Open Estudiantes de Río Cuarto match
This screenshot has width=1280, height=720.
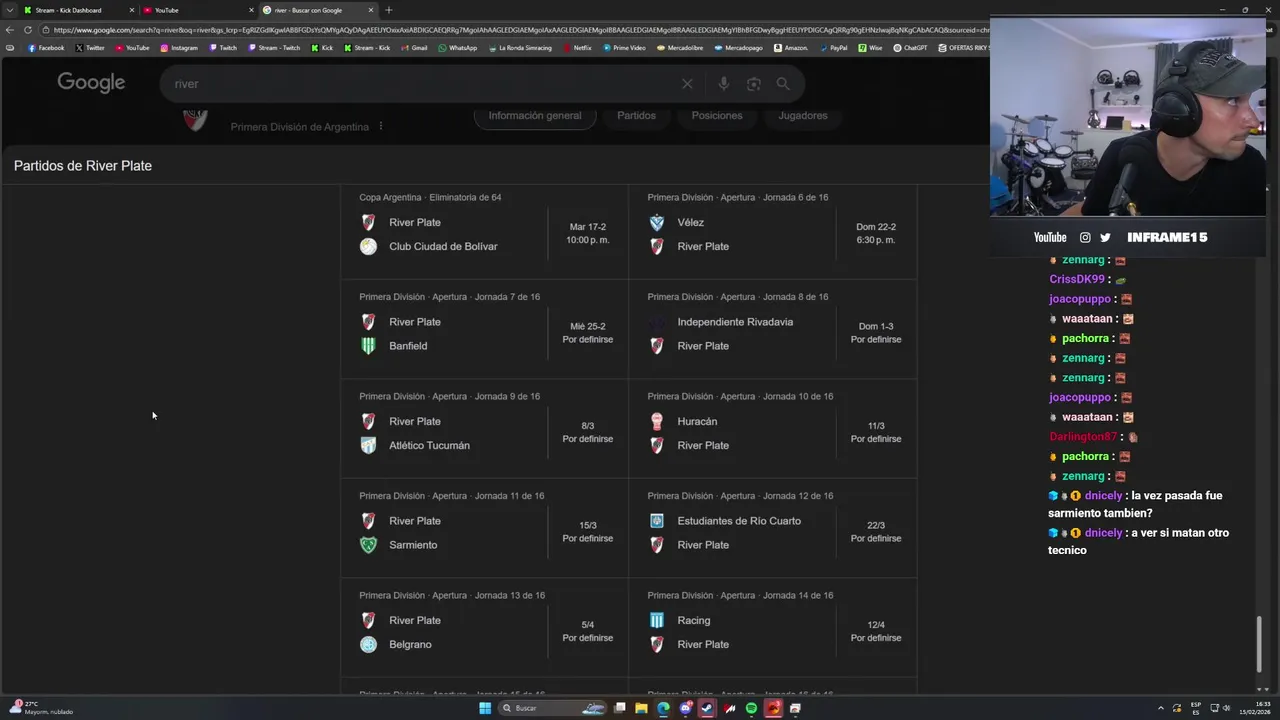tap(772, 528)
